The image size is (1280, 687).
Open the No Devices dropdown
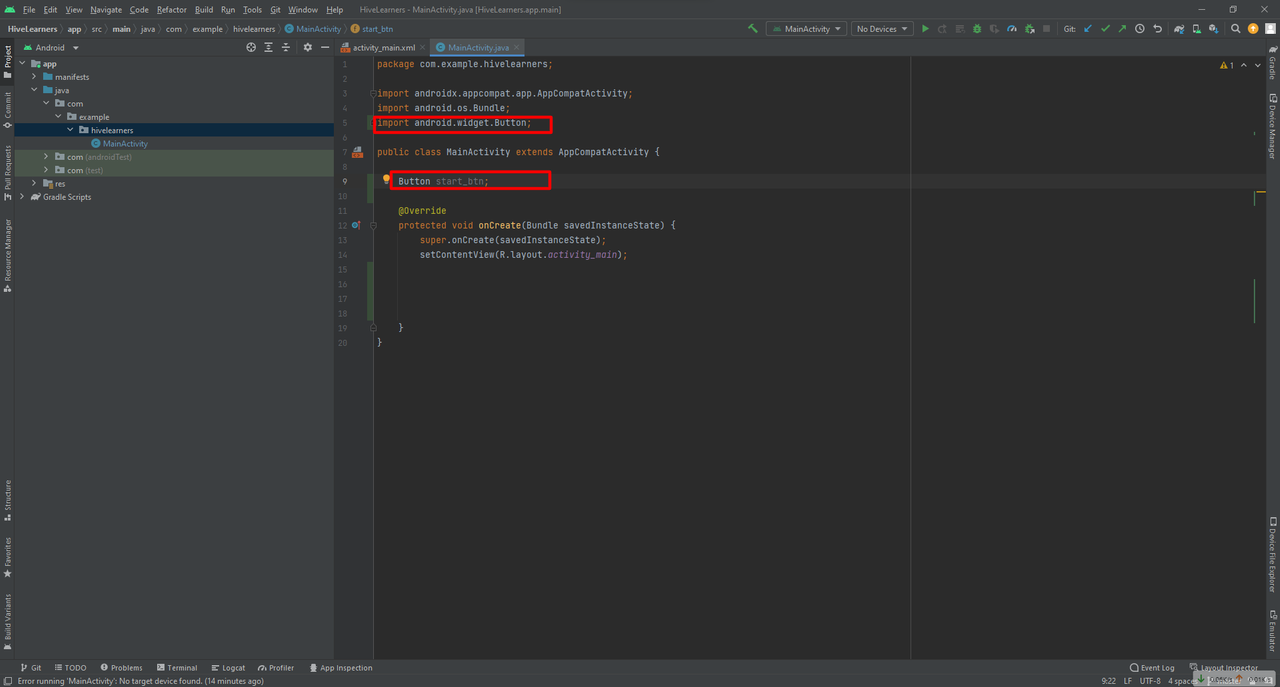click(882, 29)
